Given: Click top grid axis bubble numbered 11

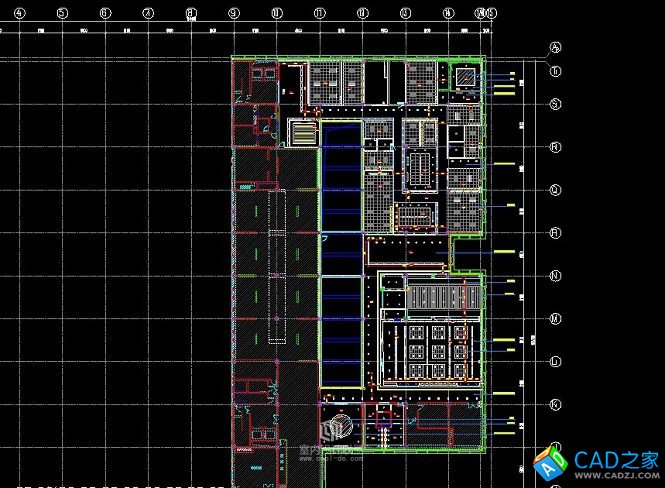Looking at the screenshot, I should [319, 13].
